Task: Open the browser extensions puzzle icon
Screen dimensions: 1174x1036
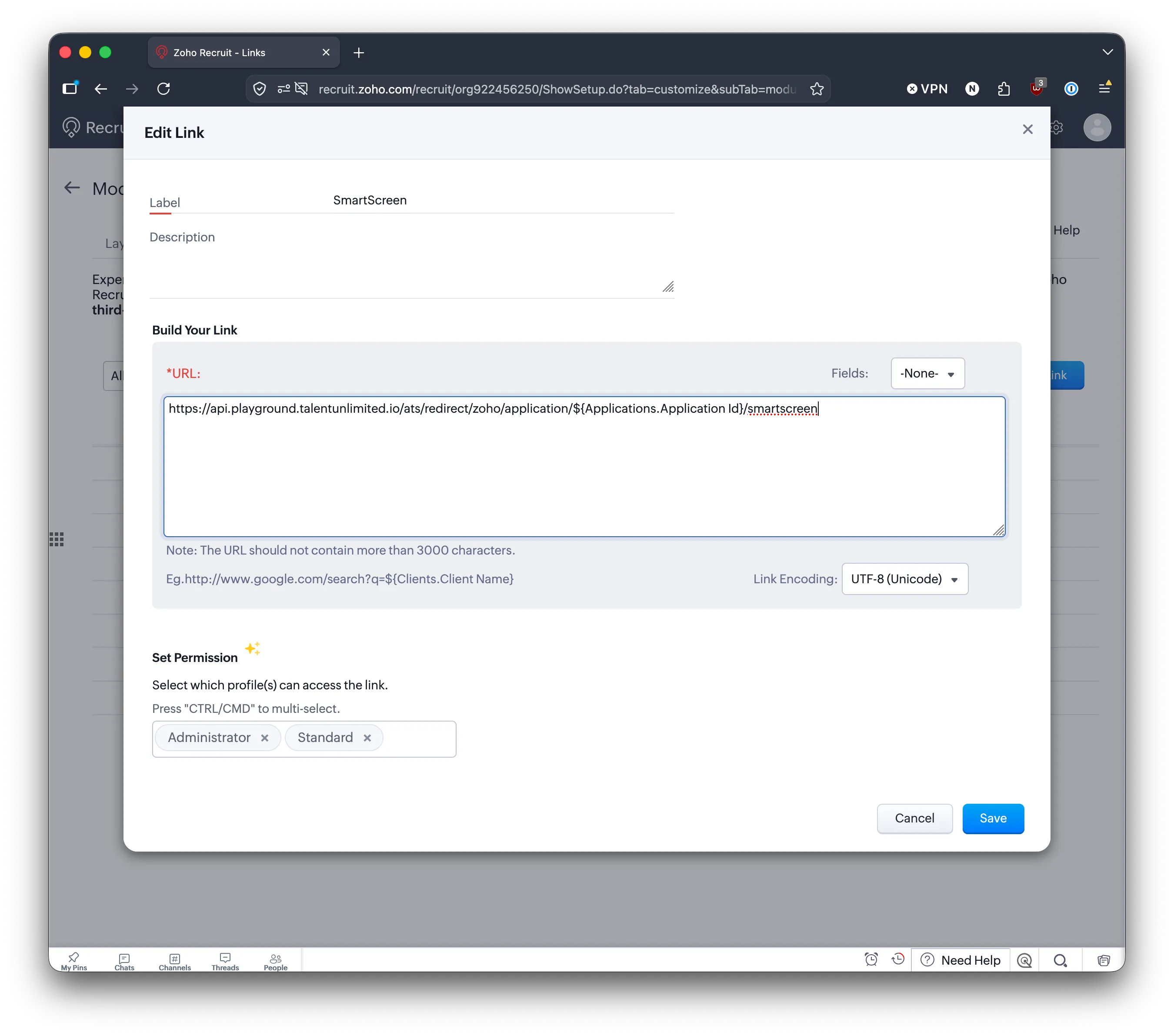Action: pyautogui.click(x=1004, y=88)
